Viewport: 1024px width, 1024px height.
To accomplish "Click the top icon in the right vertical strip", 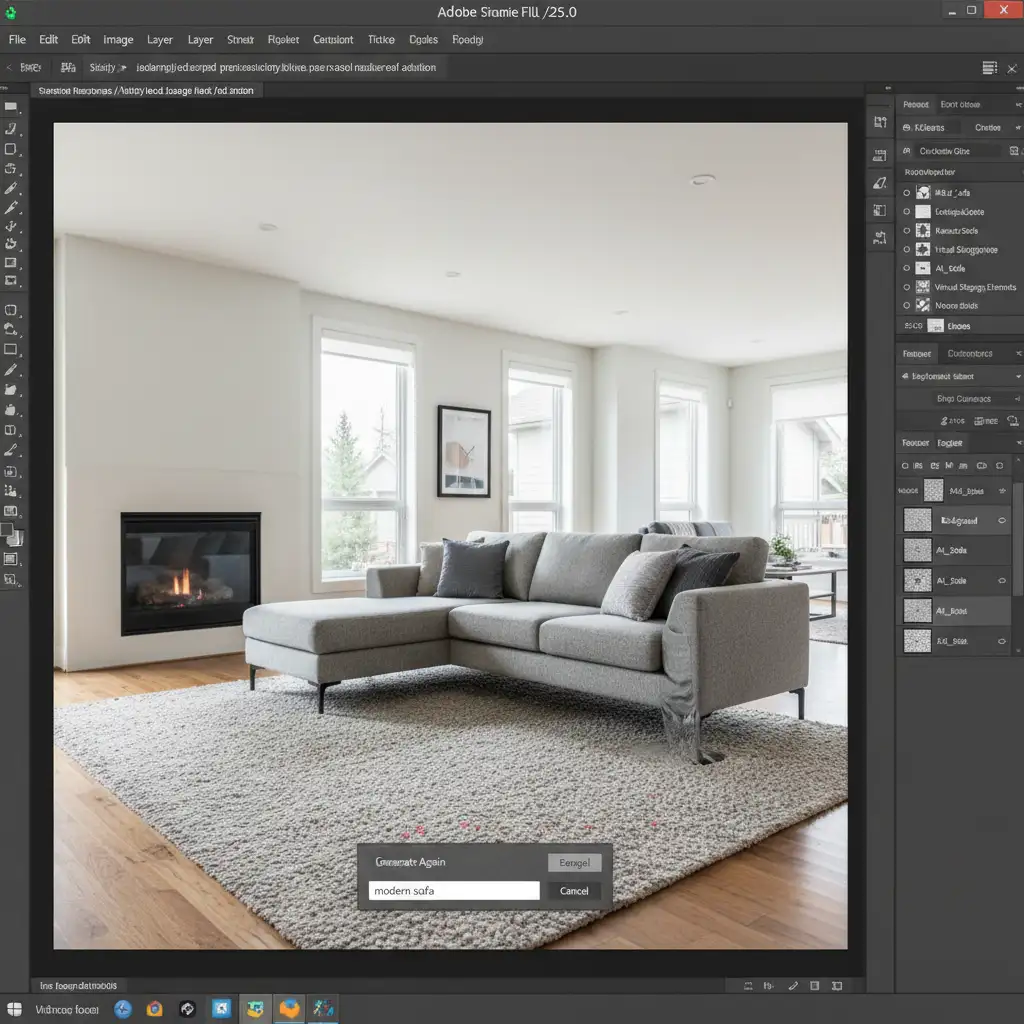I will coord(880,122).
